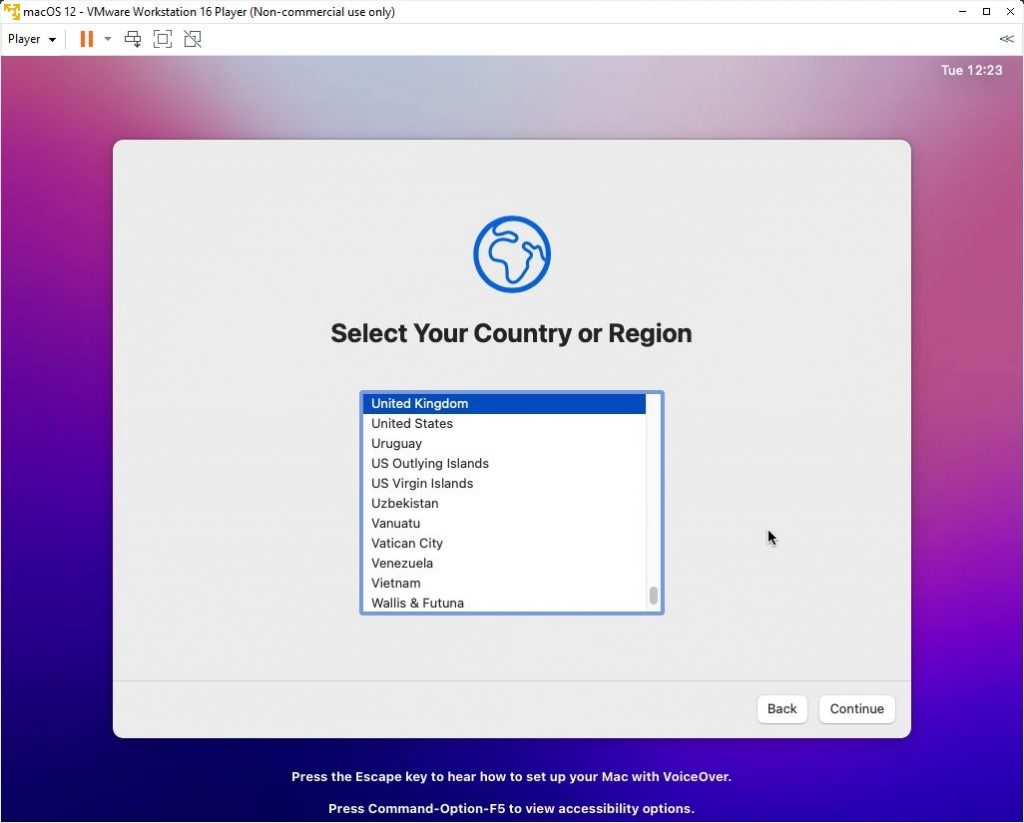Click the collapse toolbar chevrons icon
The height and width of the screenshot is (823, 1024).
point(1006,39)
